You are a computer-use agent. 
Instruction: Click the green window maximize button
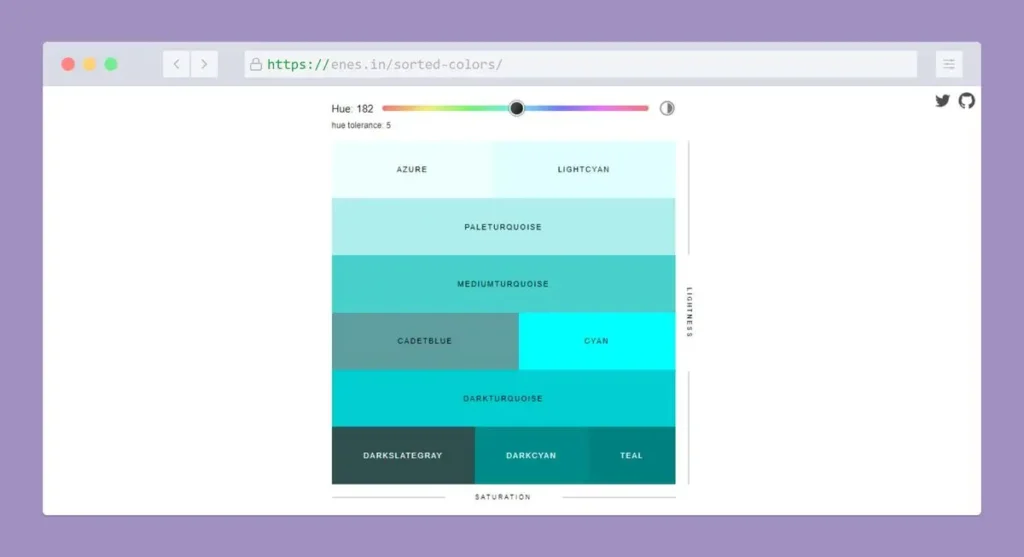tap(111, 64)
